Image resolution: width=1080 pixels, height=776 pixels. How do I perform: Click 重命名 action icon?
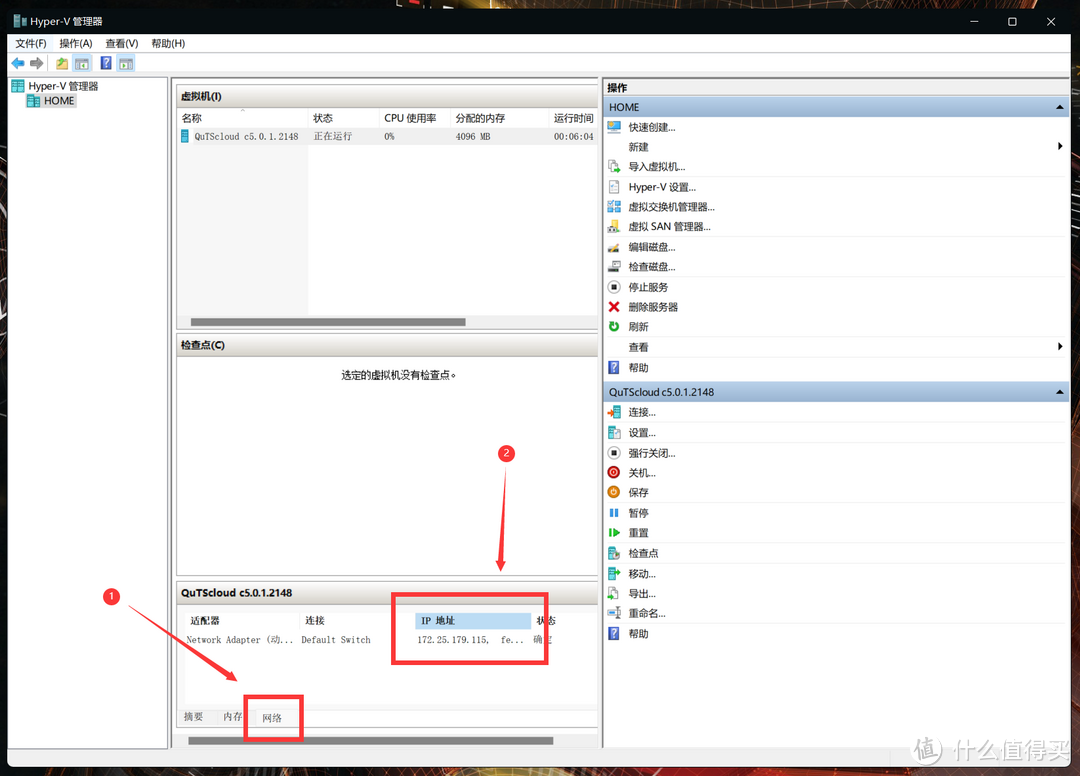pos(614,613)
